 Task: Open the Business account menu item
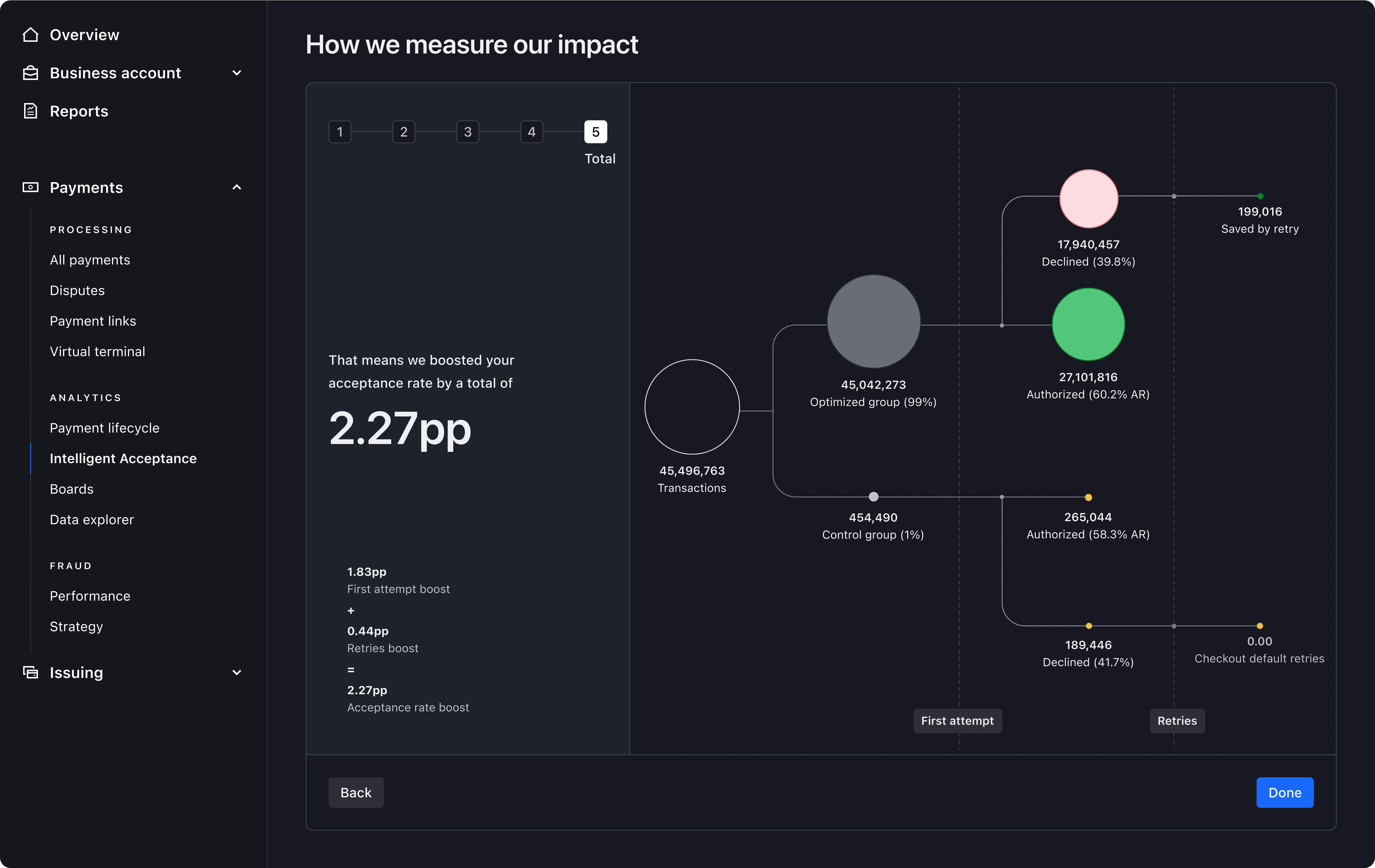pos(115,73)
